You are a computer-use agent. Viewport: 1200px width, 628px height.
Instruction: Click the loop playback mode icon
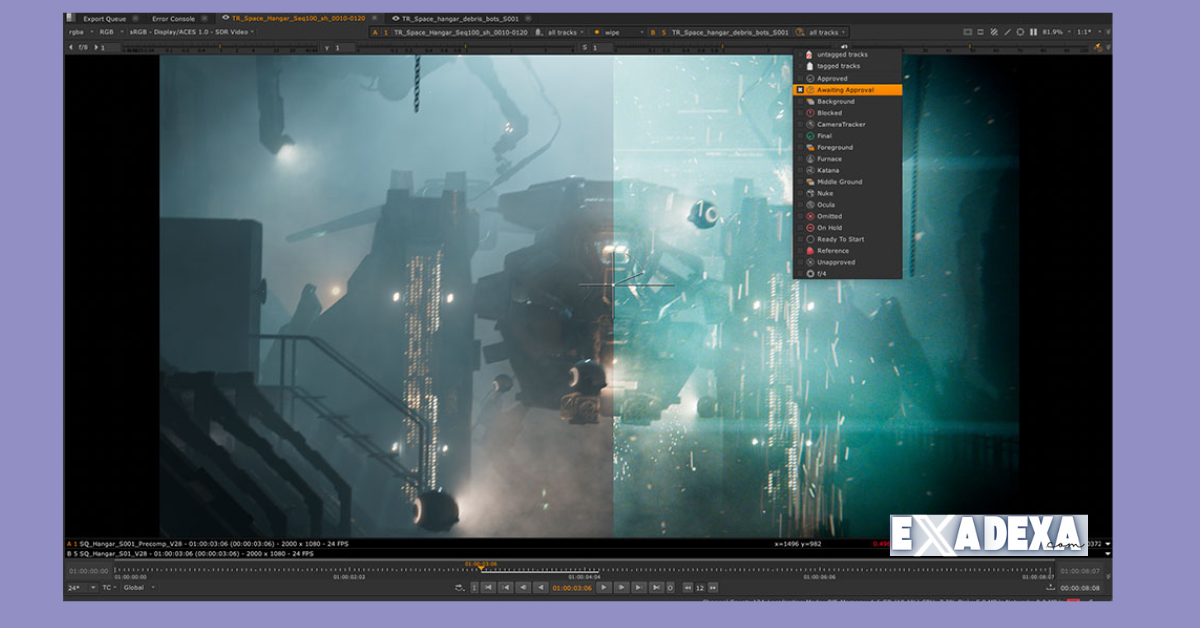(669, 587)
